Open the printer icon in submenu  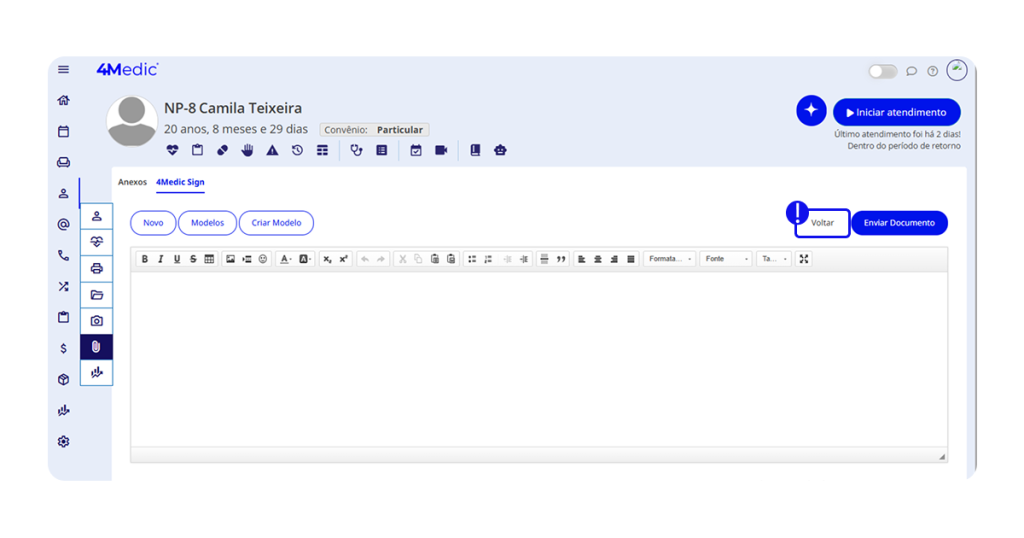[x=97, y=268]
